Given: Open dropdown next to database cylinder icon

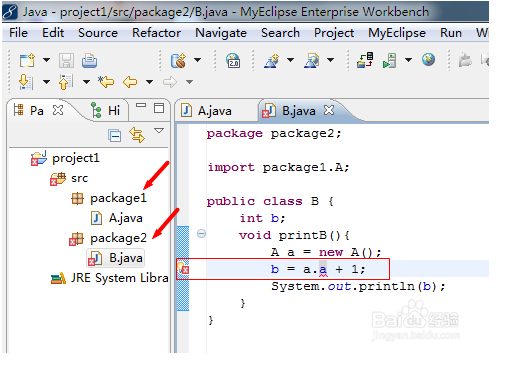Looking at the screenshot, I should click(x=198, y=60).
